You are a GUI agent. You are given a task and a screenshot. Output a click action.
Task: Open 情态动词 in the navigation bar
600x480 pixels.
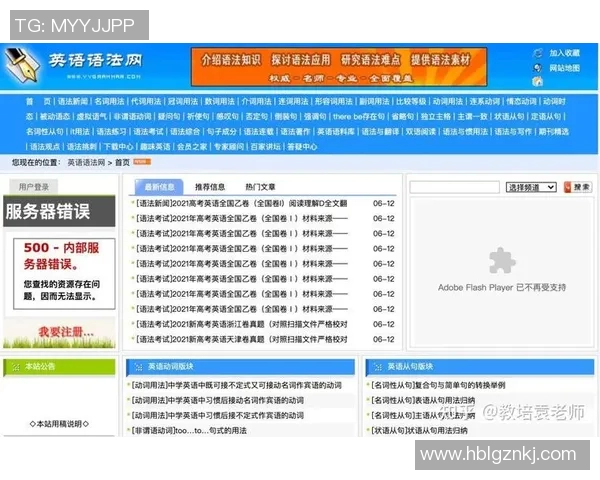(521, 101)
